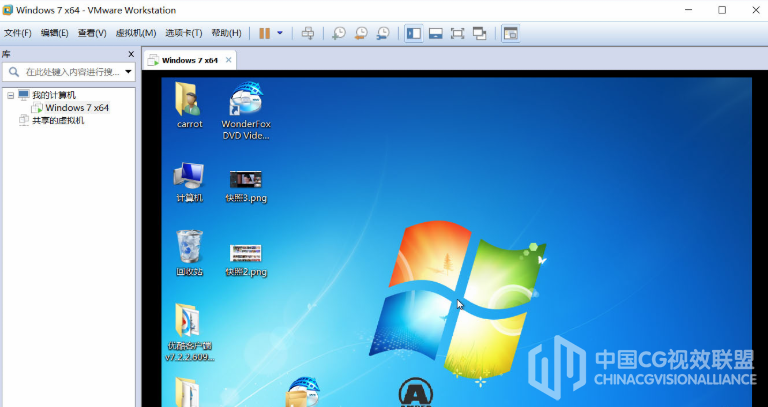Open the library search dropdown arrow
This screenshot has width=768, height=407.
[128, 72]
